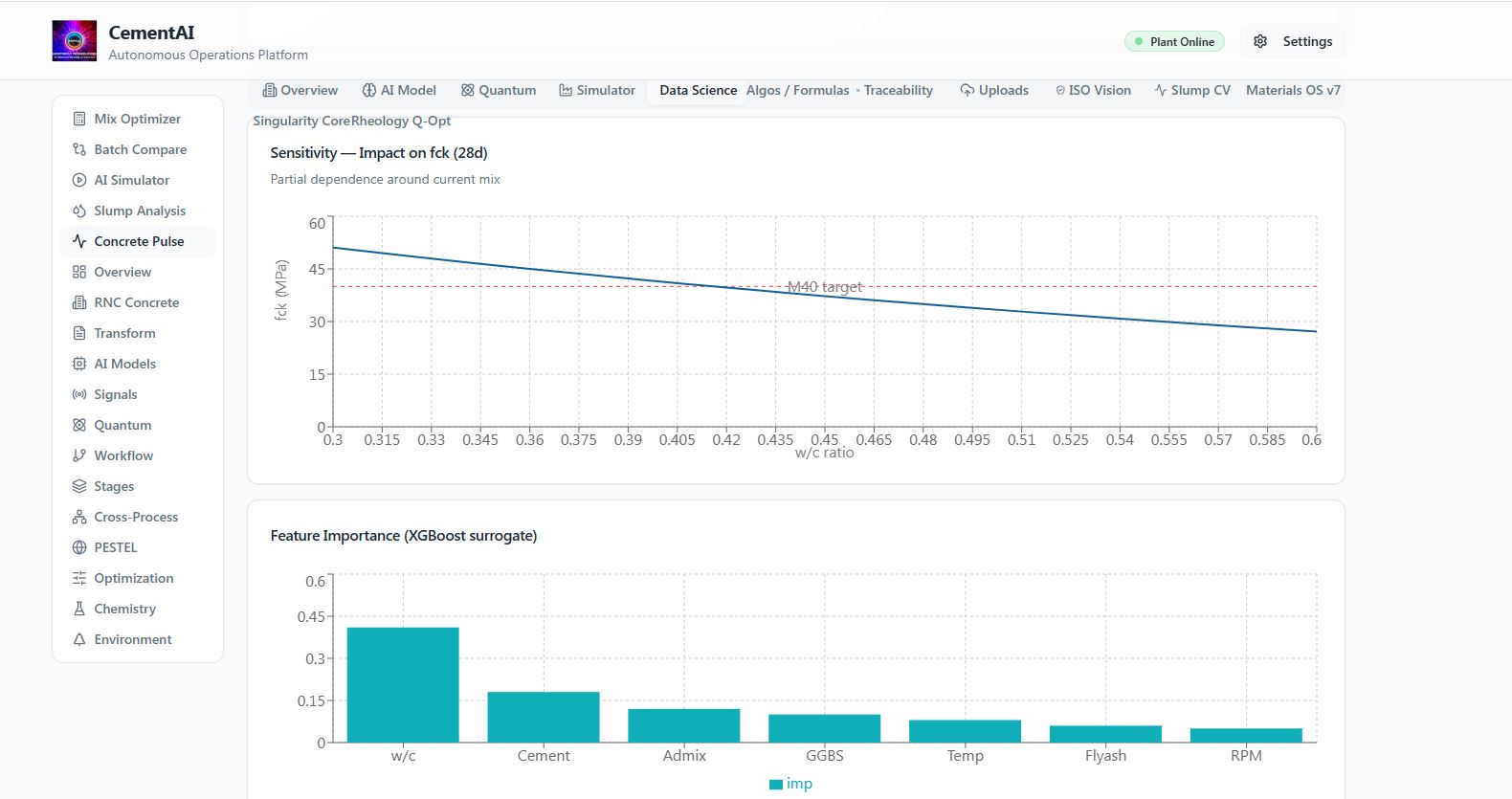The image size is (1512, 799).
Task: Click the Slump Analysis droplet icon
Action: coord(79,211)
